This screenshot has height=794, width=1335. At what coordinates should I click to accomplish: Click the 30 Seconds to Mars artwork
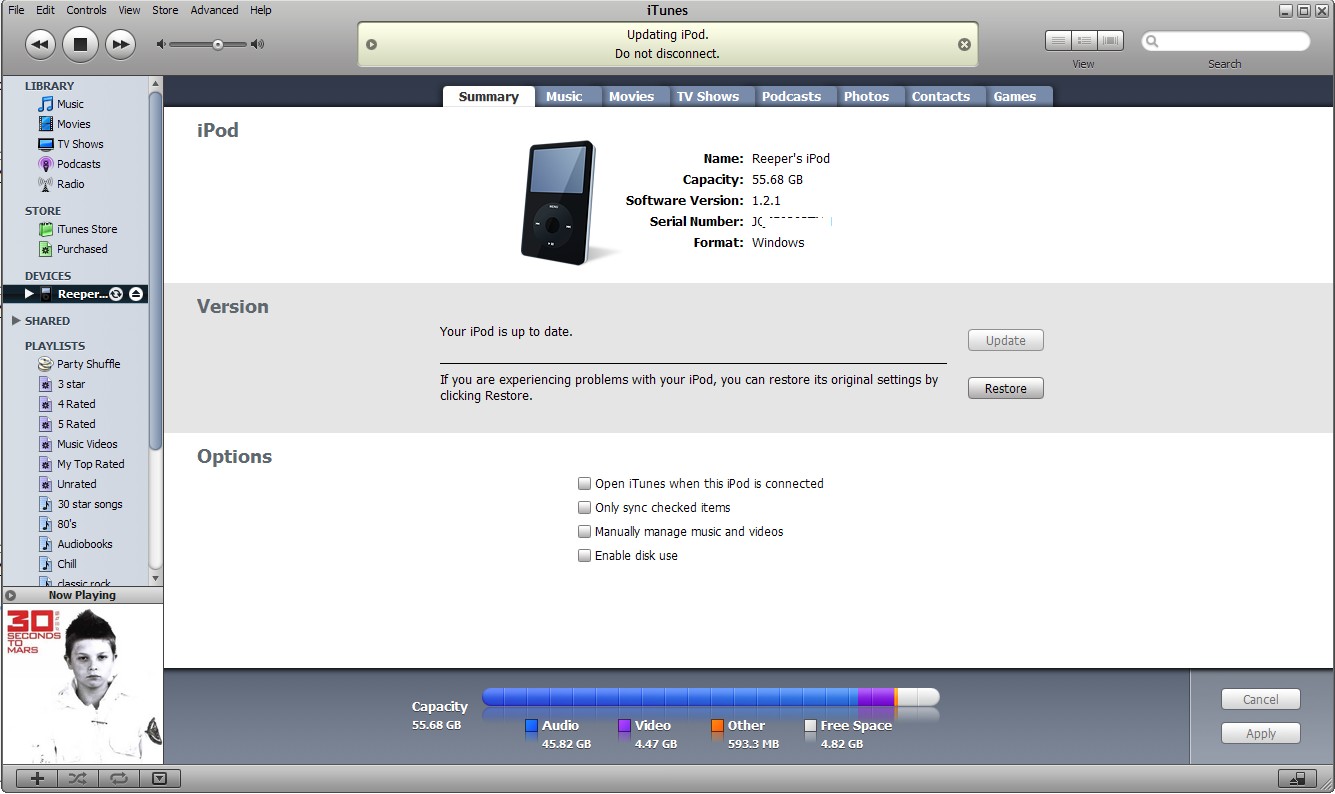[x=82, y=684]
